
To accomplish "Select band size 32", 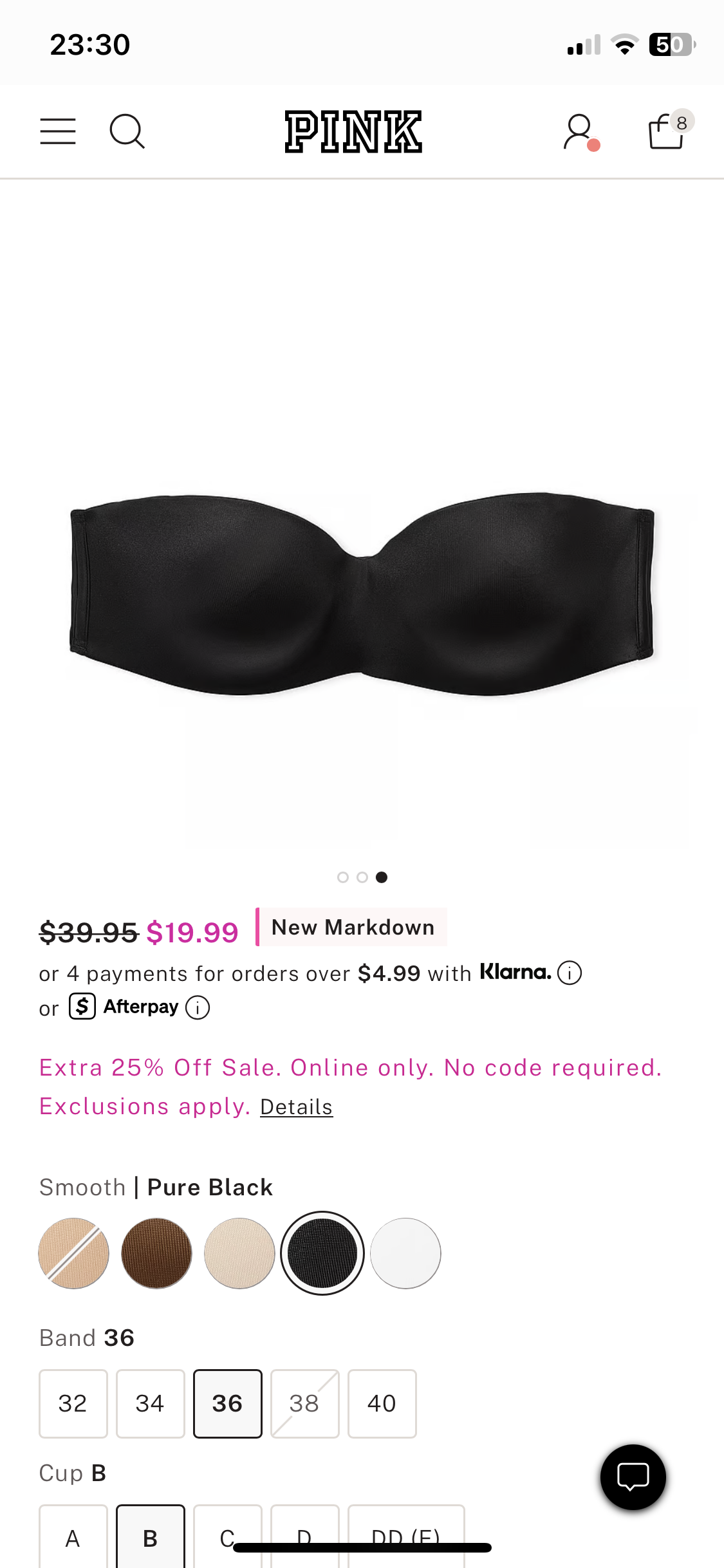I will 73,1403.
